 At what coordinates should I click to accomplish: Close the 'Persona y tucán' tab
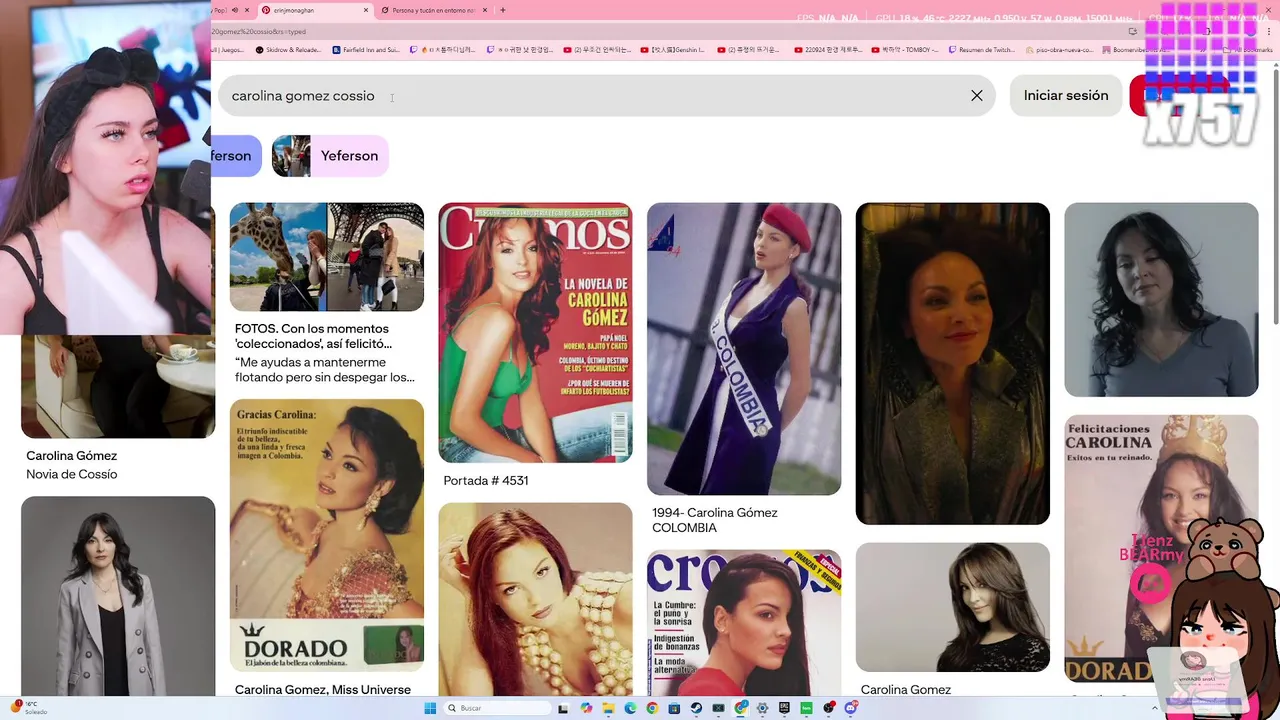coord(485,10)
